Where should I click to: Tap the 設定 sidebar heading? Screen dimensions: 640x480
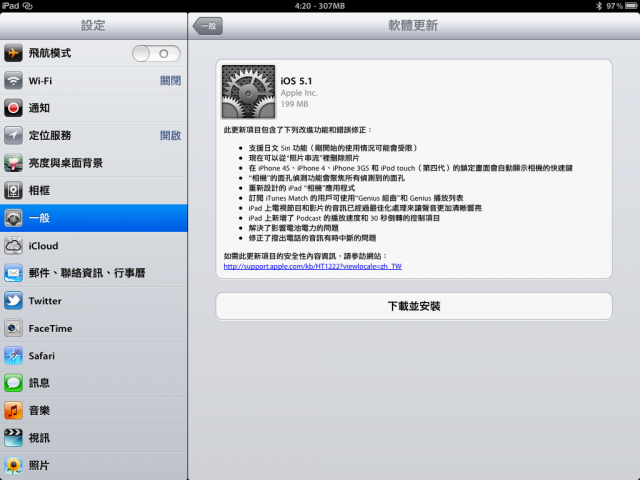[x=93, y=25]
